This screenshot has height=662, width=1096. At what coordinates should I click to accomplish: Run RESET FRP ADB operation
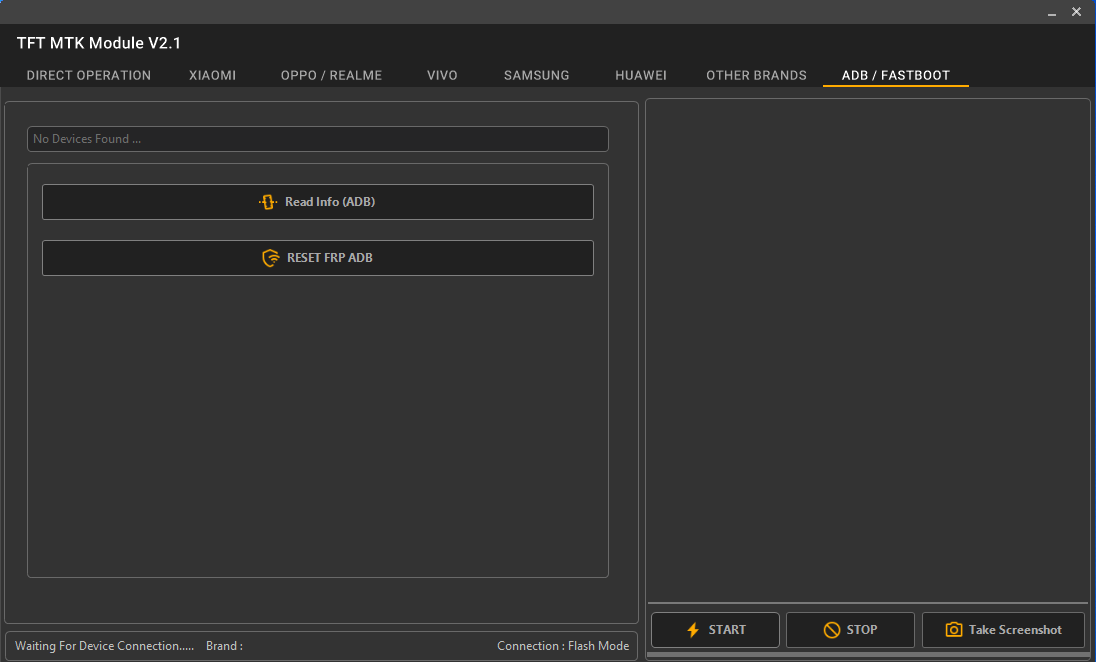317,257
